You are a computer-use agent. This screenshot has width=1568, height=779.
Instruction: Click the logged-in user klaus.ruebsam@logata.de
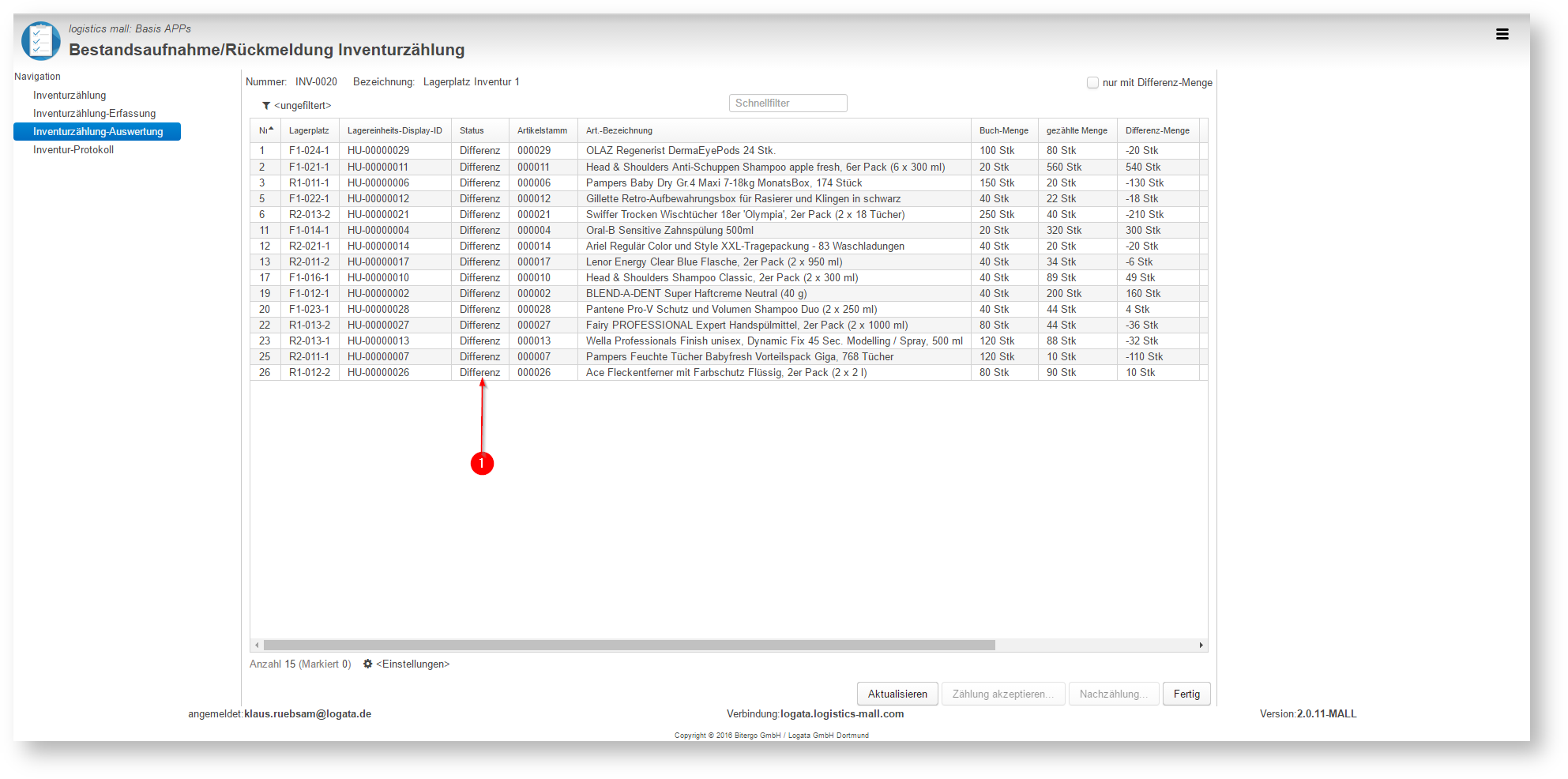[x=307, y=714]
